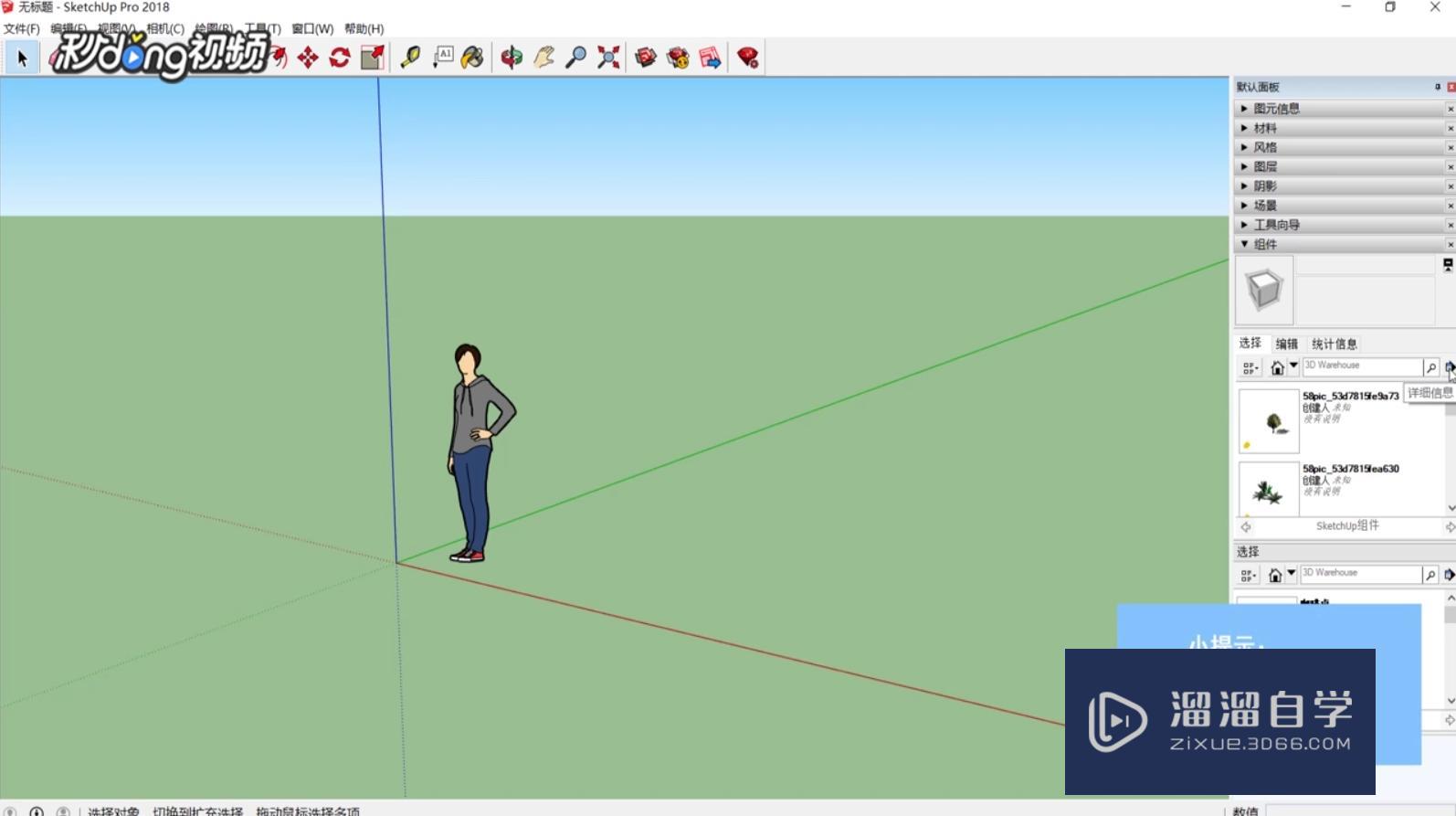Click the upper 3D Warehouse search button

point(1431,367)
